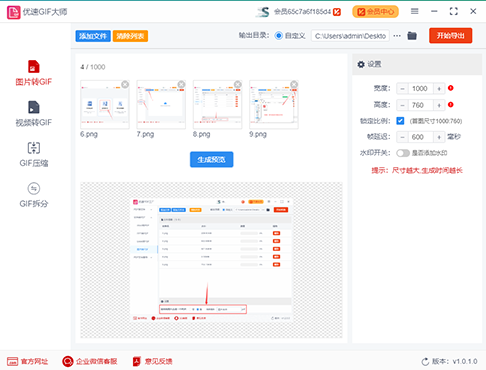The width and height of the screenshot is (486, 370).
Task: Click the 高度 value field 760
Action: click(x=420, y=105)
